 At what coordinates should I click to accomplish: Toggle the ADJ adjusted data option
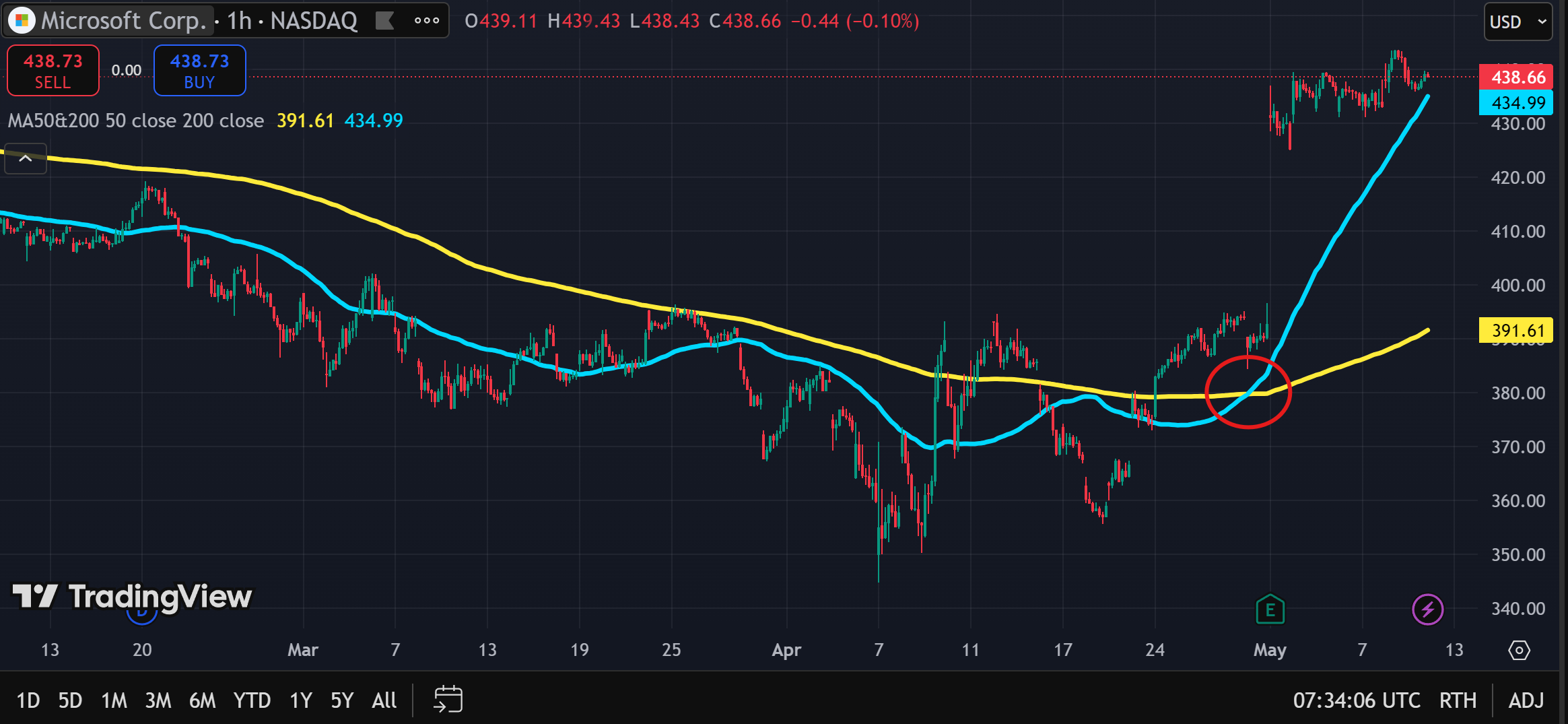1526,700
